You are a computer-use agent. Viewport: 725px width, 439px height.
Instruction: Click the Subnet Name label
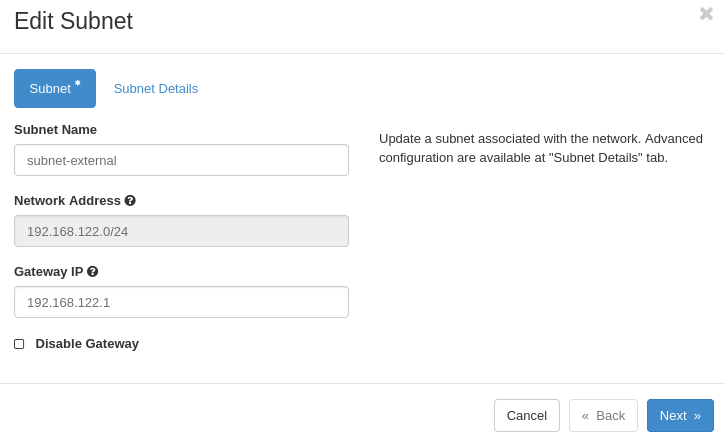pos(55,130)
